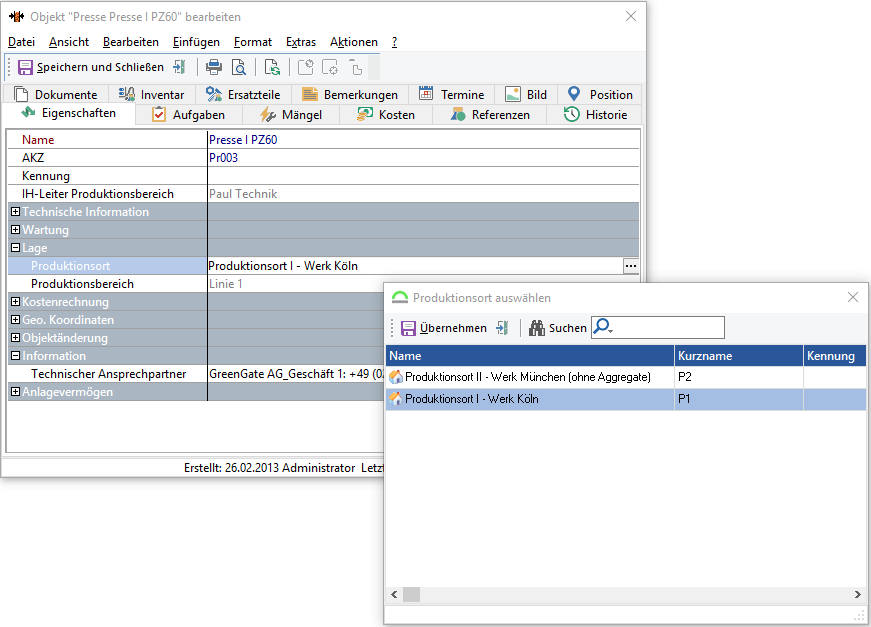871x627 pixels.
Task: Click Übernehmen to apply selection
Action: (444, 328)
